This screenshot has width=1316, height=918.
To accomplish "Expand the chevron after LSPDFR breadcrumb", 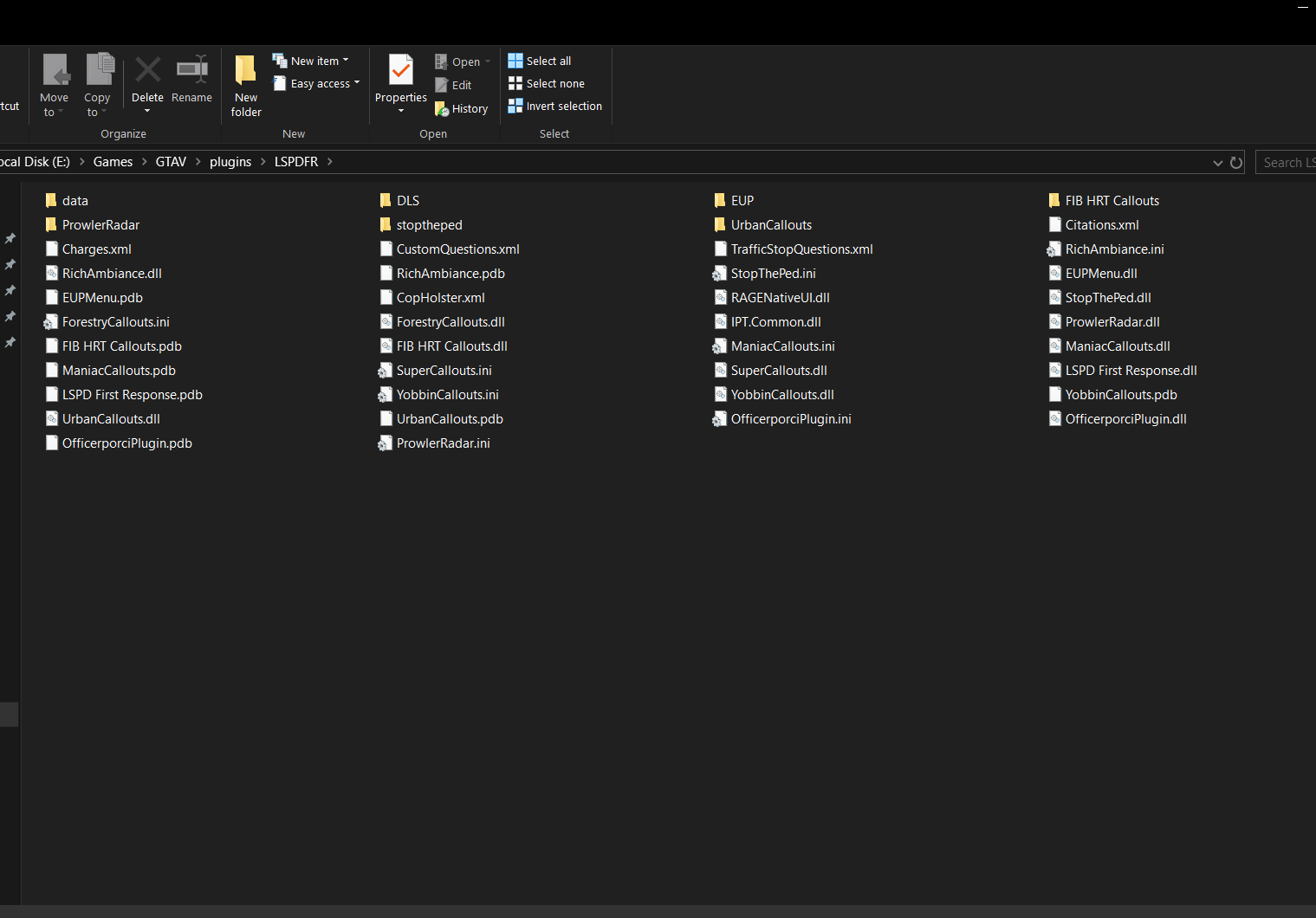I will tap(330, 161).
